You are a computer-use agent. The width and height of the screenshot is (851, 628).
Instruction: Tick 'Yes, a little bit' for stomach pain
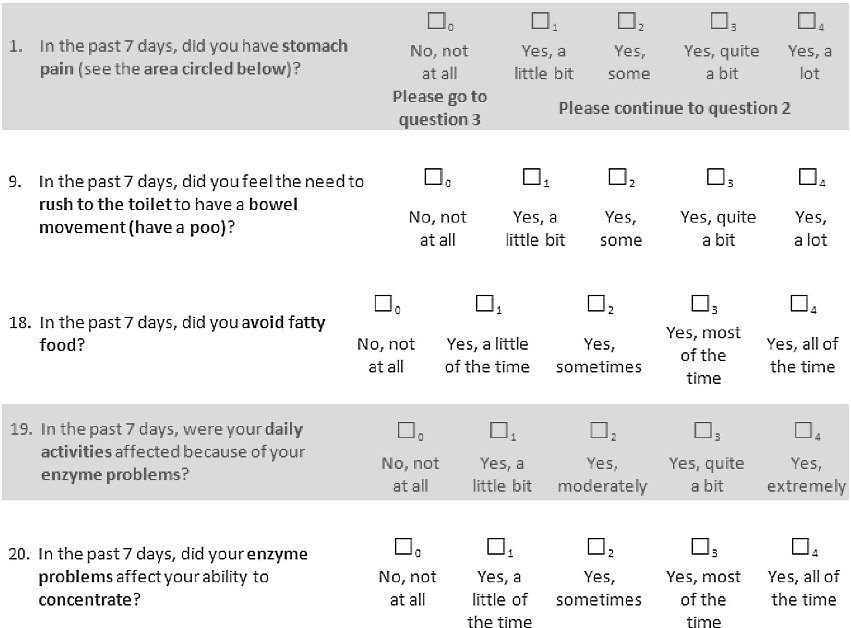(x=540, y=19)
